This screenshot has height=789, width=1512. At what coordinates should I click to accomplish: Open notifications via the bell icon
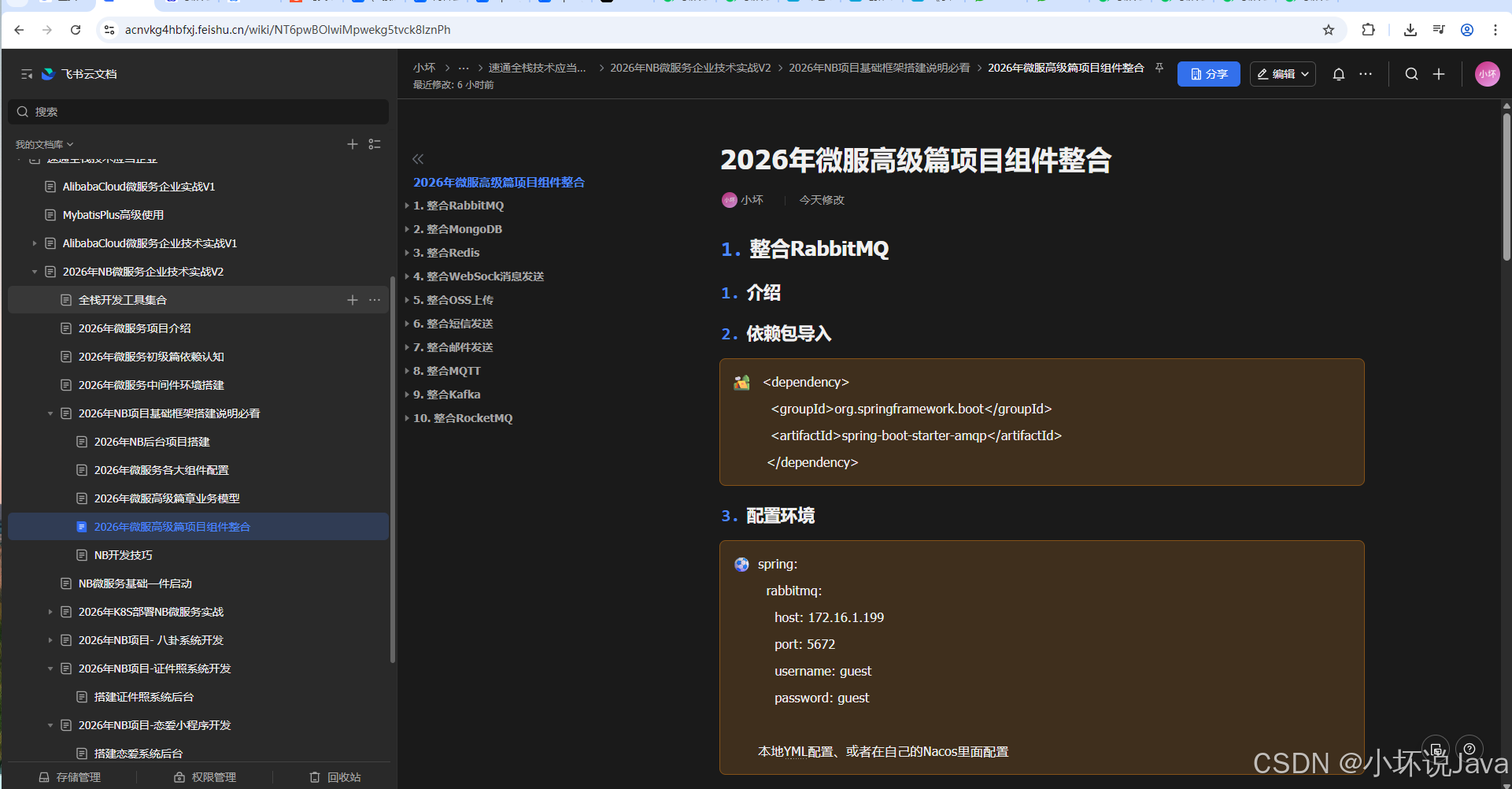click(x=1338, y=73)
